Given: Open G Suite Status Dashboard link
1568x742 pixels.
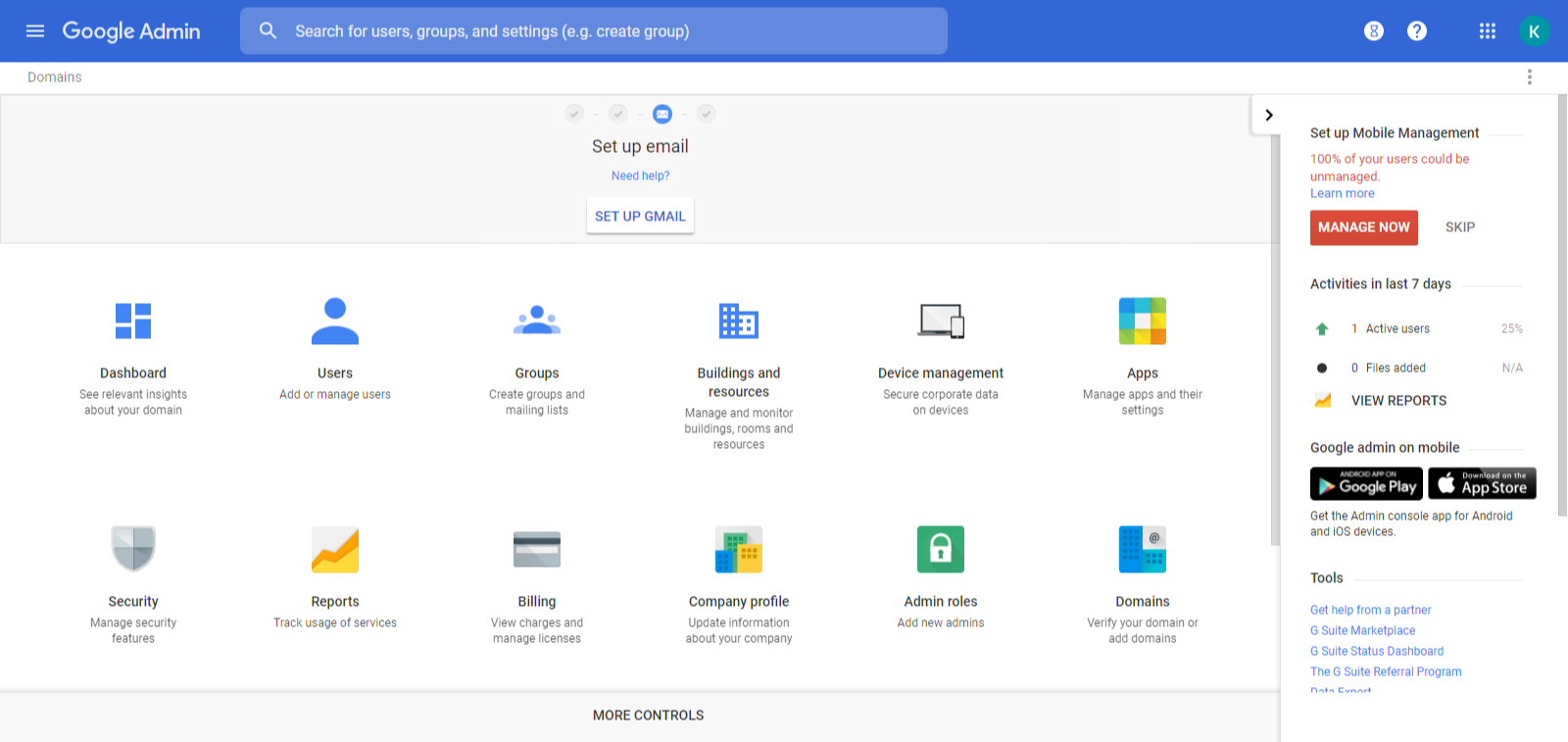Looking at the screenshot, I should tap(1377, 651).
